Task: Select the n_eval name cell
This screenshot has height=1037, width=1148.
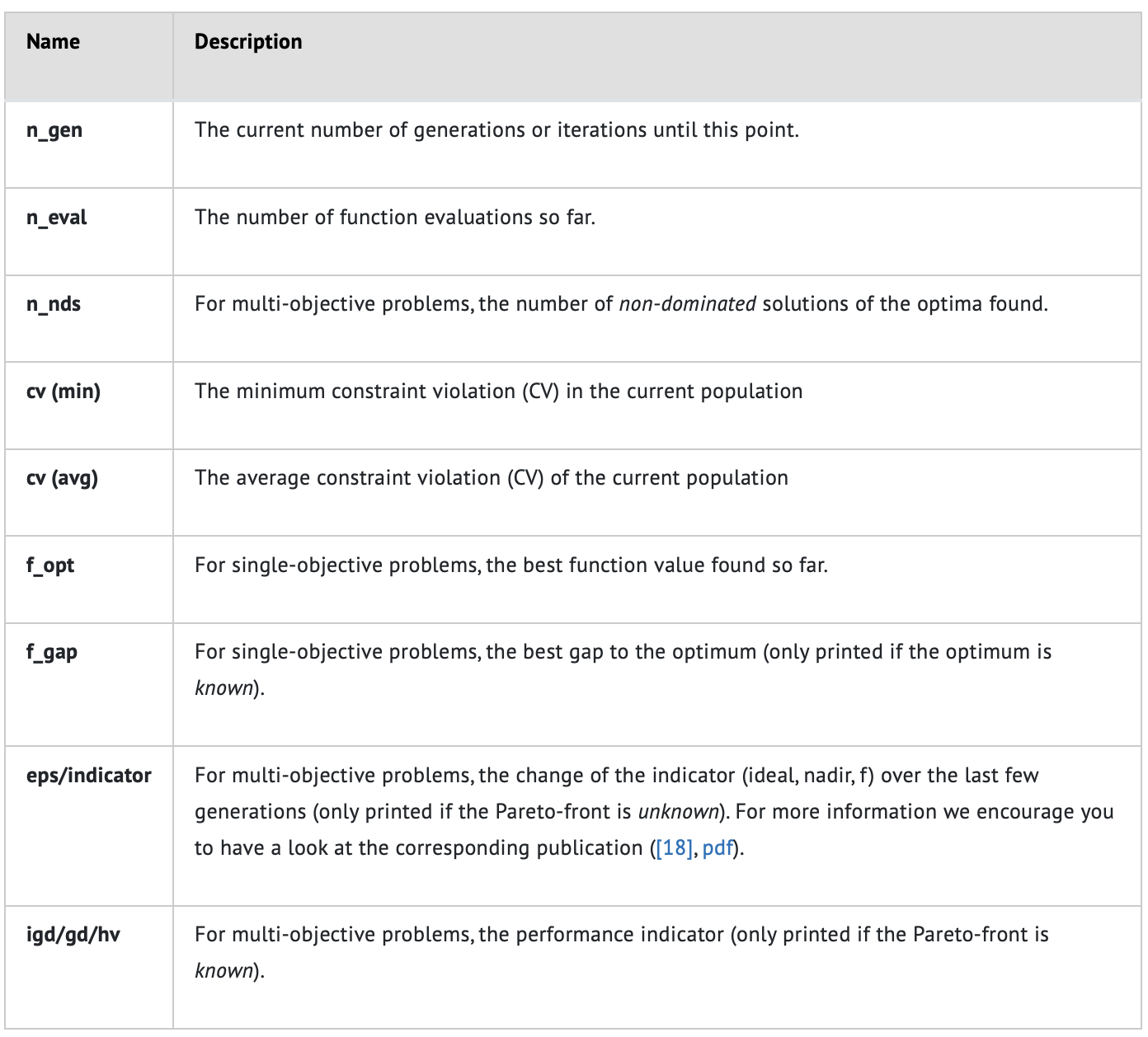Action: point(56,218)
